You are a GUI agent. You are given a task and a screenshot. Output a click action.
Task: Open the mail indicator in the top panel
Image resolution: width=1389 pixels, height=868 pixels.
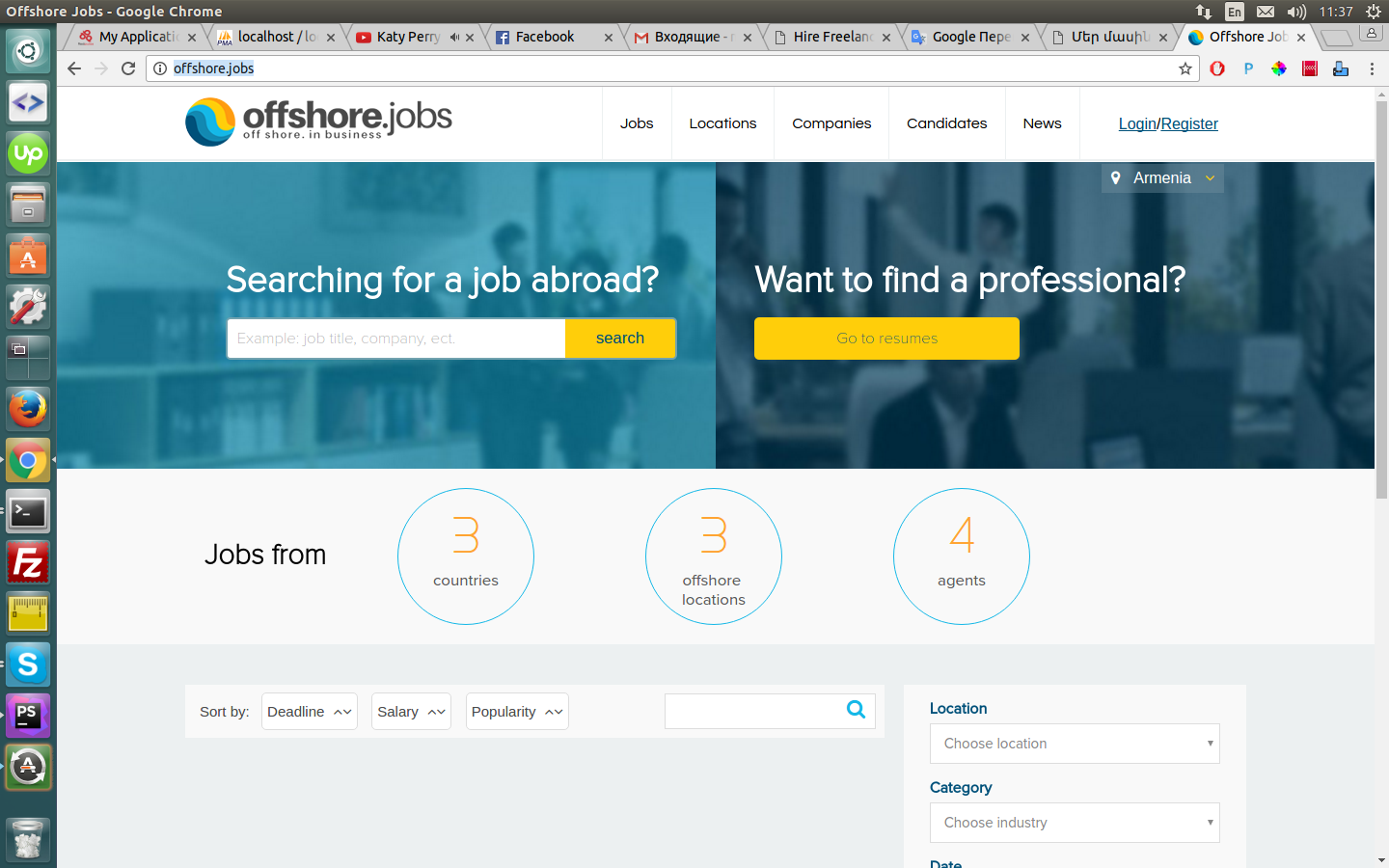pyautogui.click(x=1266, y=12)
